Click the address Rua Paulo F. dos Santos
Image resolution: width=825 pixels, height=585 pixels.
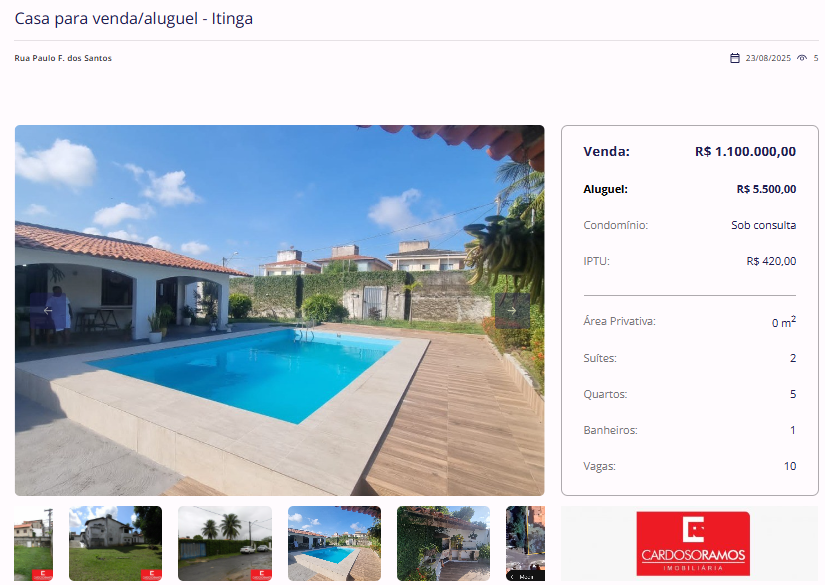tap(63, 58)
